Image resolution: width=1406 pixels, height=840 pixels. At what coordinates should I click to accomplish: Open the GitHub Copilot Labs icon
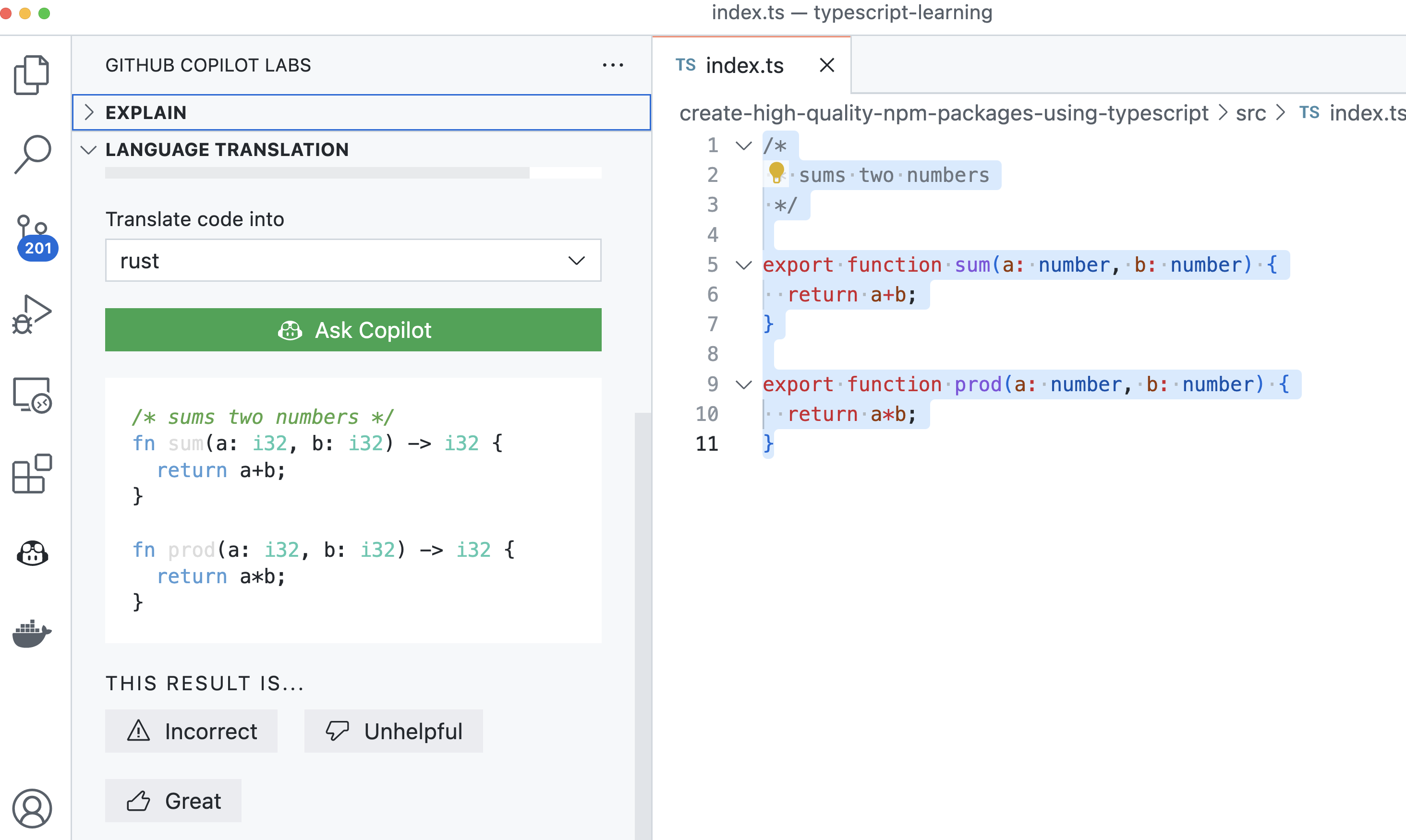32,553
